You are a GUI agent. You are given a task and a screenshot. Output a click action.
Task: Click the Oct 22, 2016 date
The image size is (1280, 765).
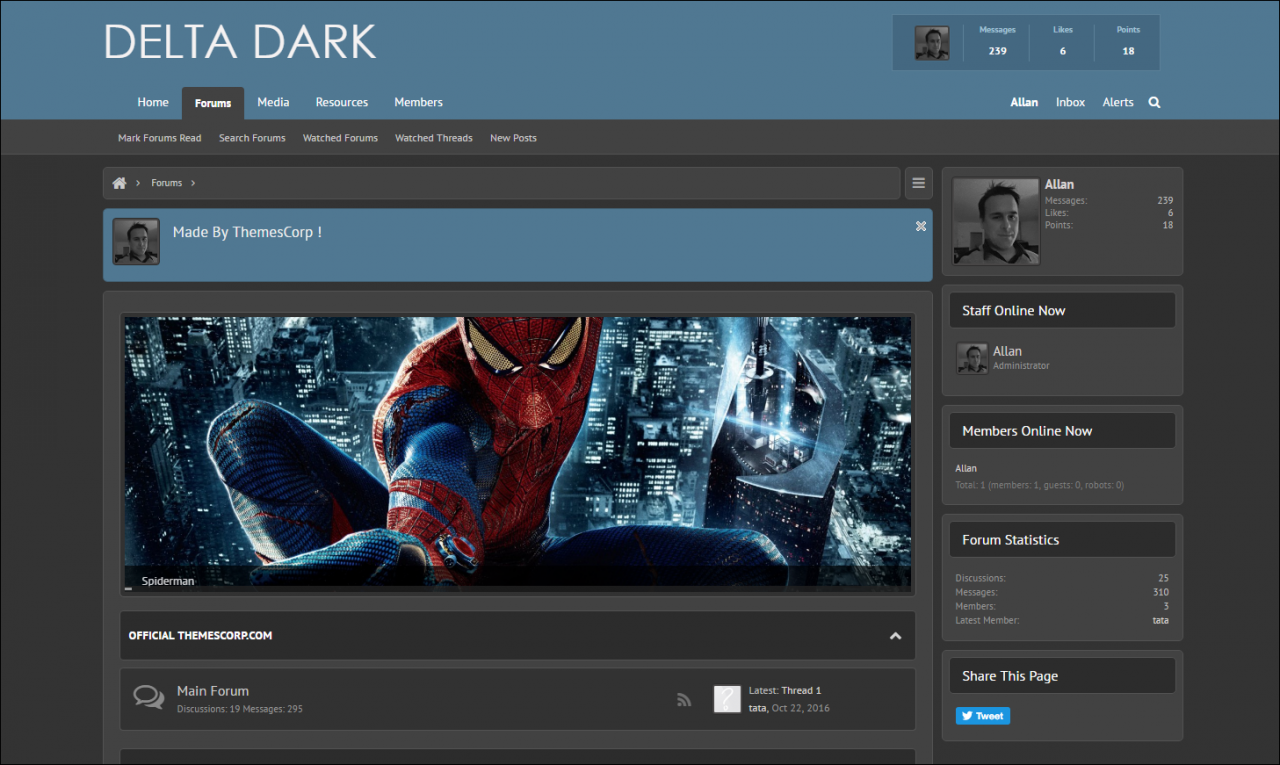(x=800, y=708)
